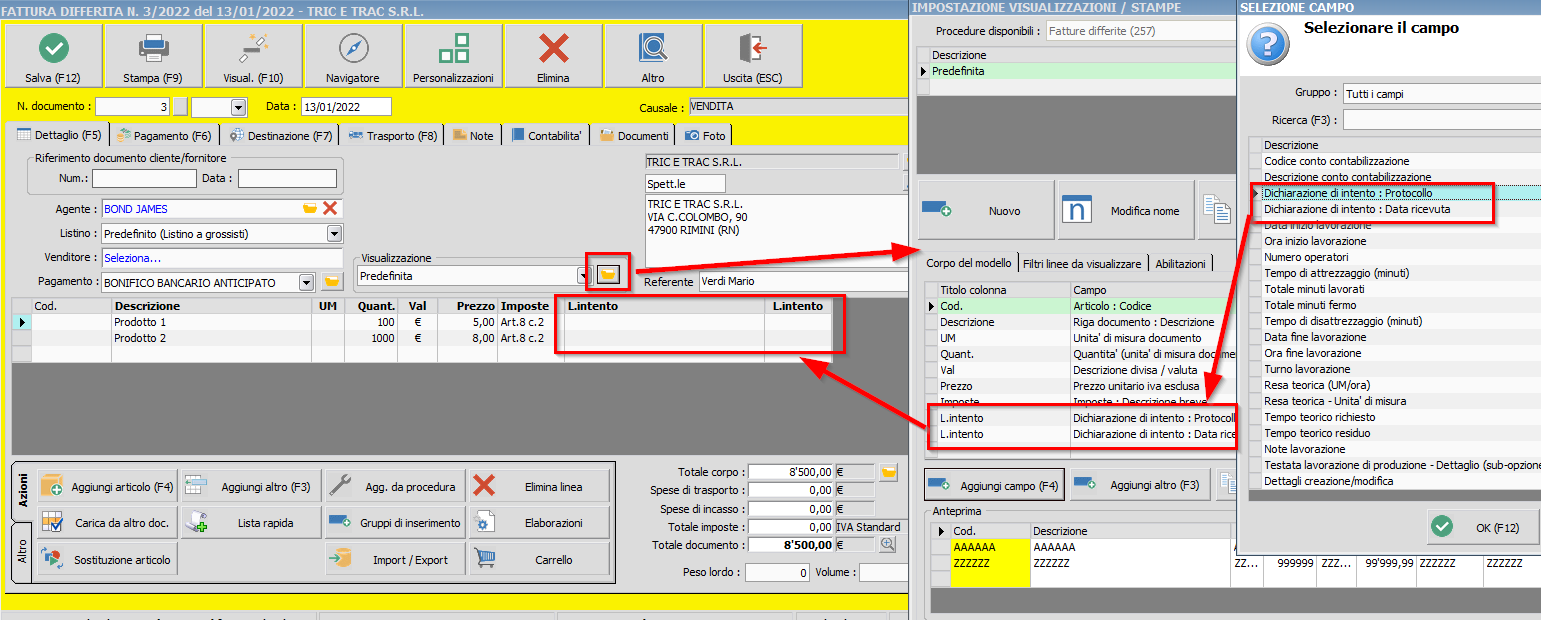
Task: Click the Salva (F12) green checkmark button
Action: pyautogui.click(x=53, y=58)
